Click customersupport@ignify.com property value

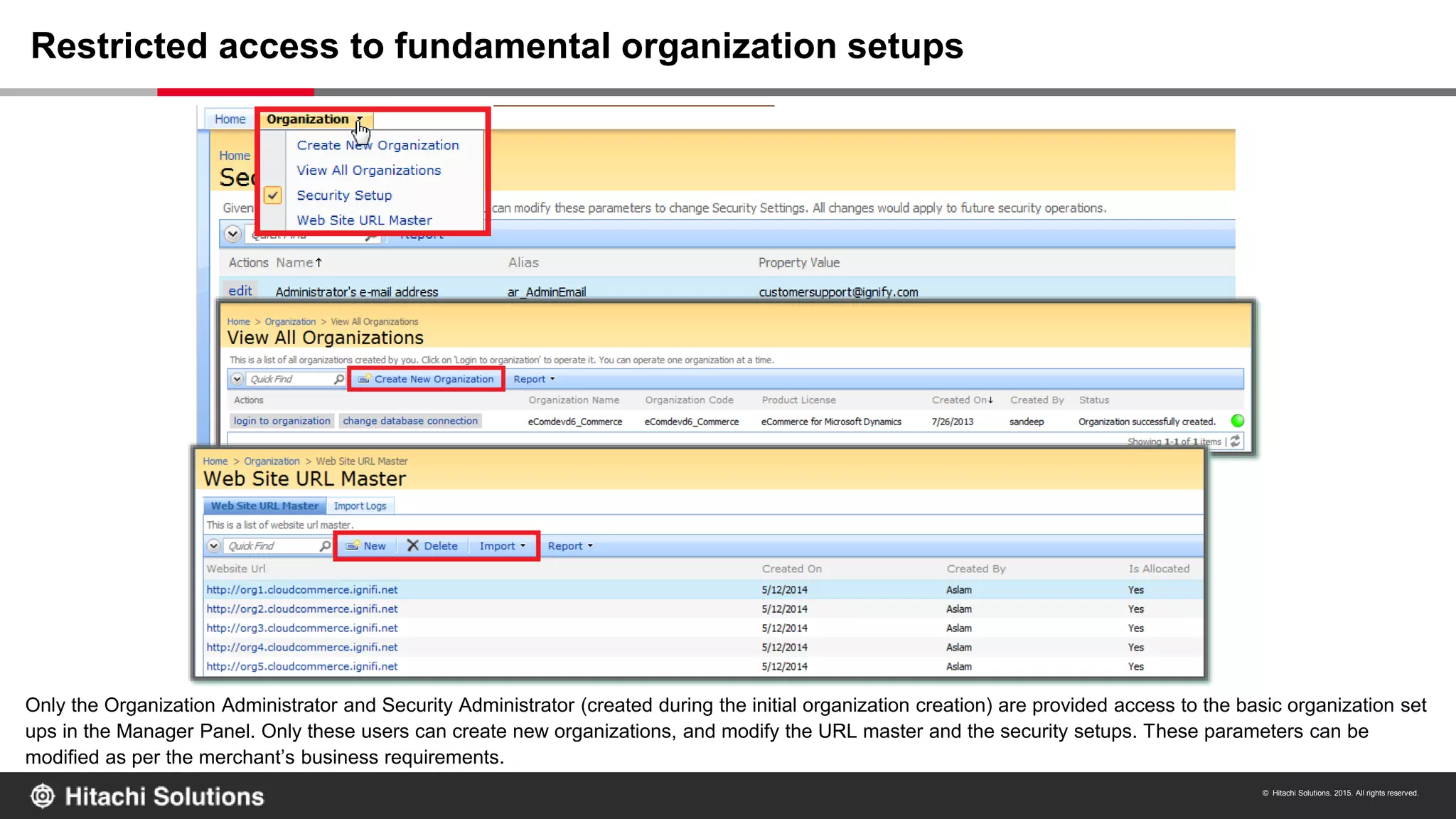pyautogui.click(x=838, y=292)
